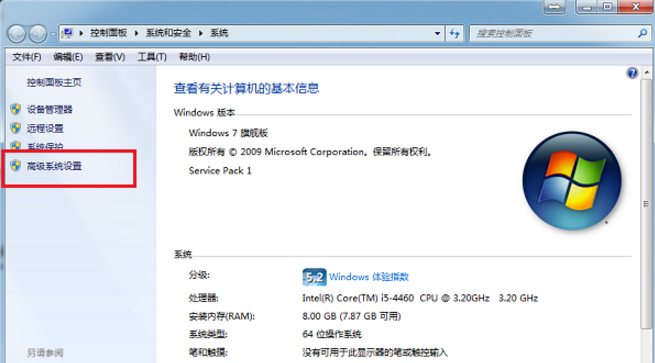Click the 5.2 experience index score badge
655x363 pixels.
[314, 277]
